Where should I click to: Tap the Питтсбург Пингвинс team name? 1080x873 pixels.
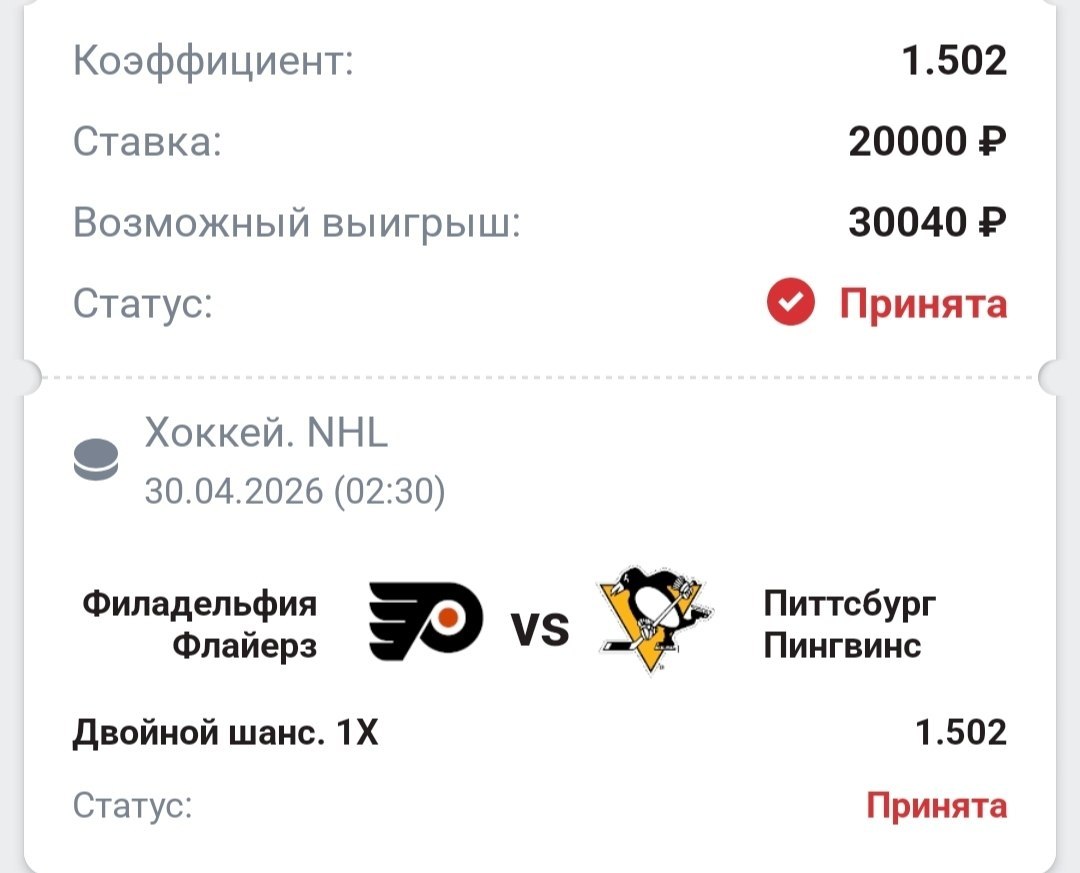tap(851, 625)
